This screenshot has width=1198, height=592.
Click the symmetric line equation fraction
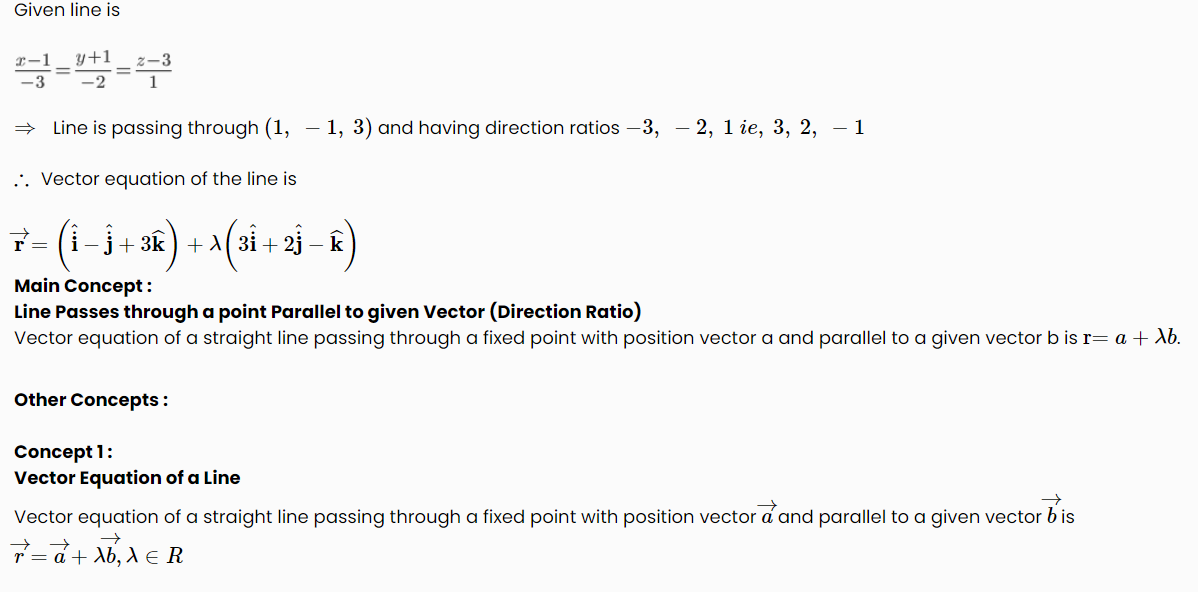tap(93, 70)
